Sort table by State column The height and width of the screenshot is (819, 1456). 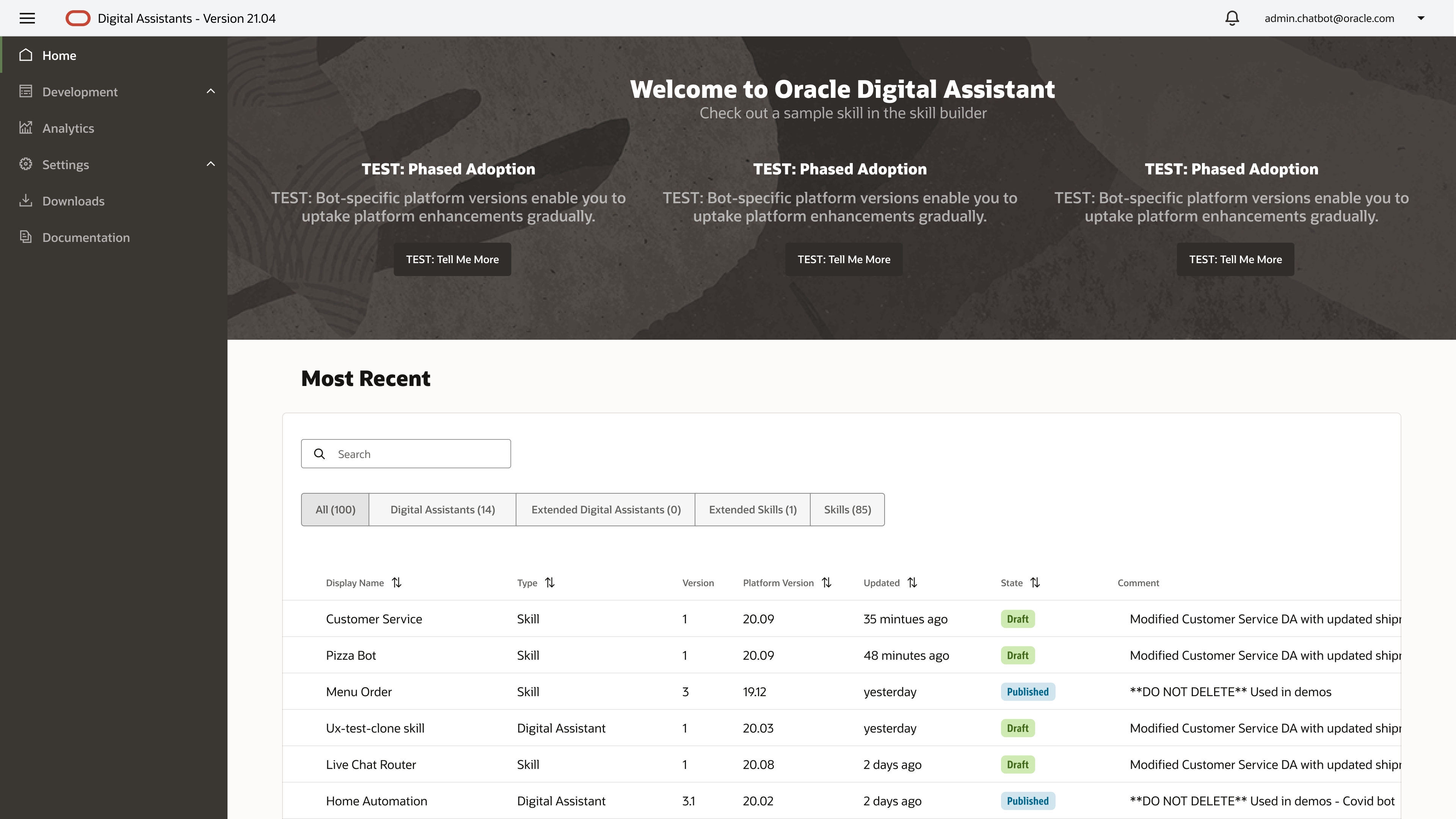[x=1035, y=582]
